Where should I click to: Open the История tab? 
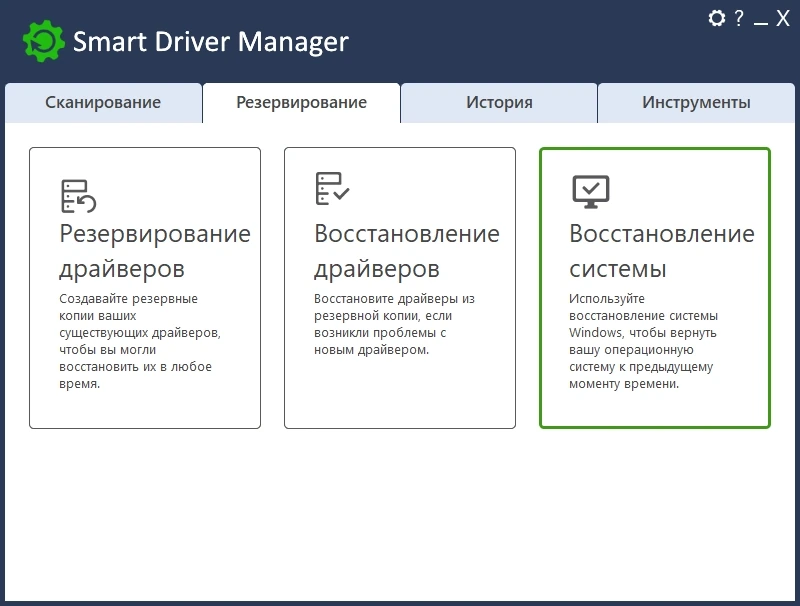coord(499,103)
